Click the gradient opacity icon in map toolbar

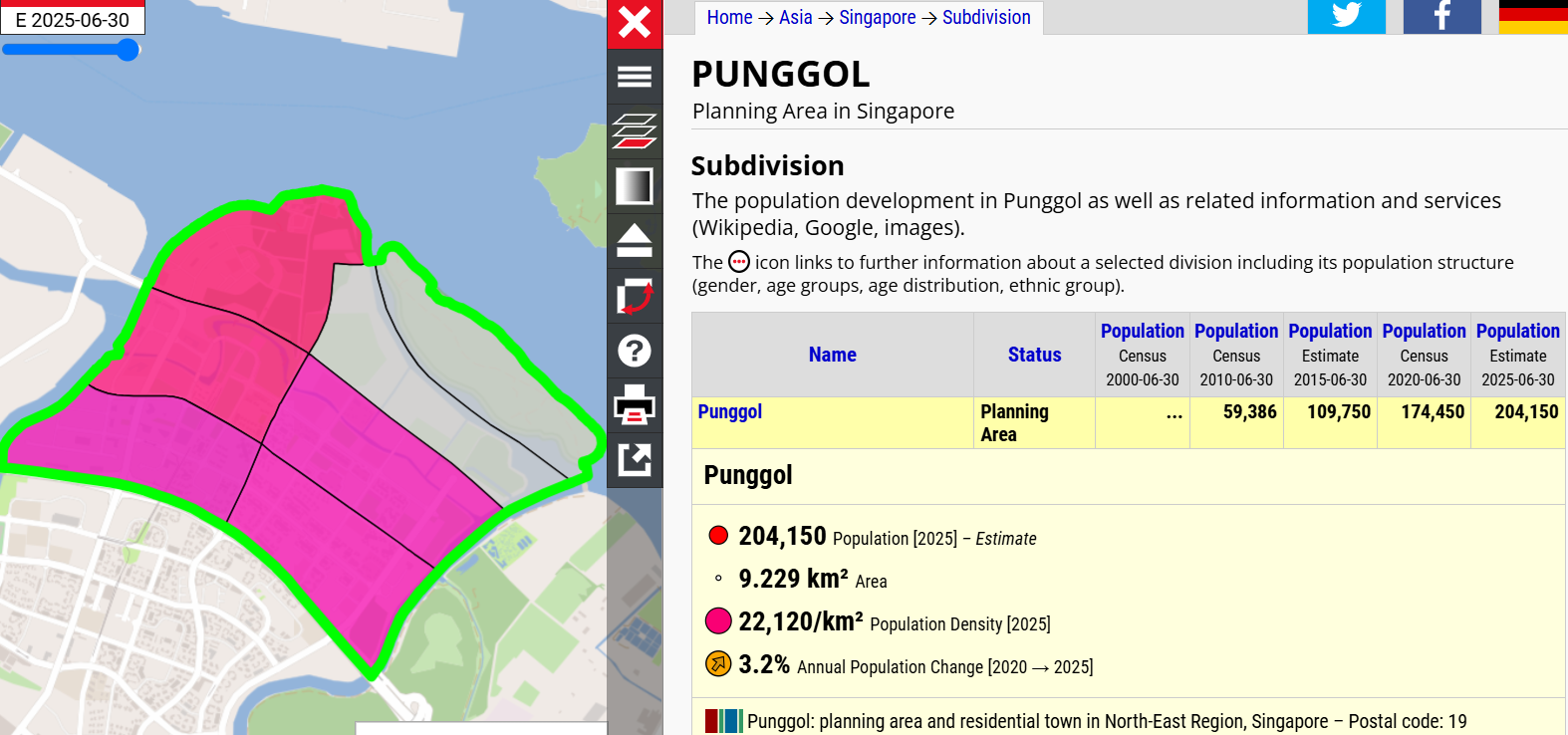[x=635, y=186]
